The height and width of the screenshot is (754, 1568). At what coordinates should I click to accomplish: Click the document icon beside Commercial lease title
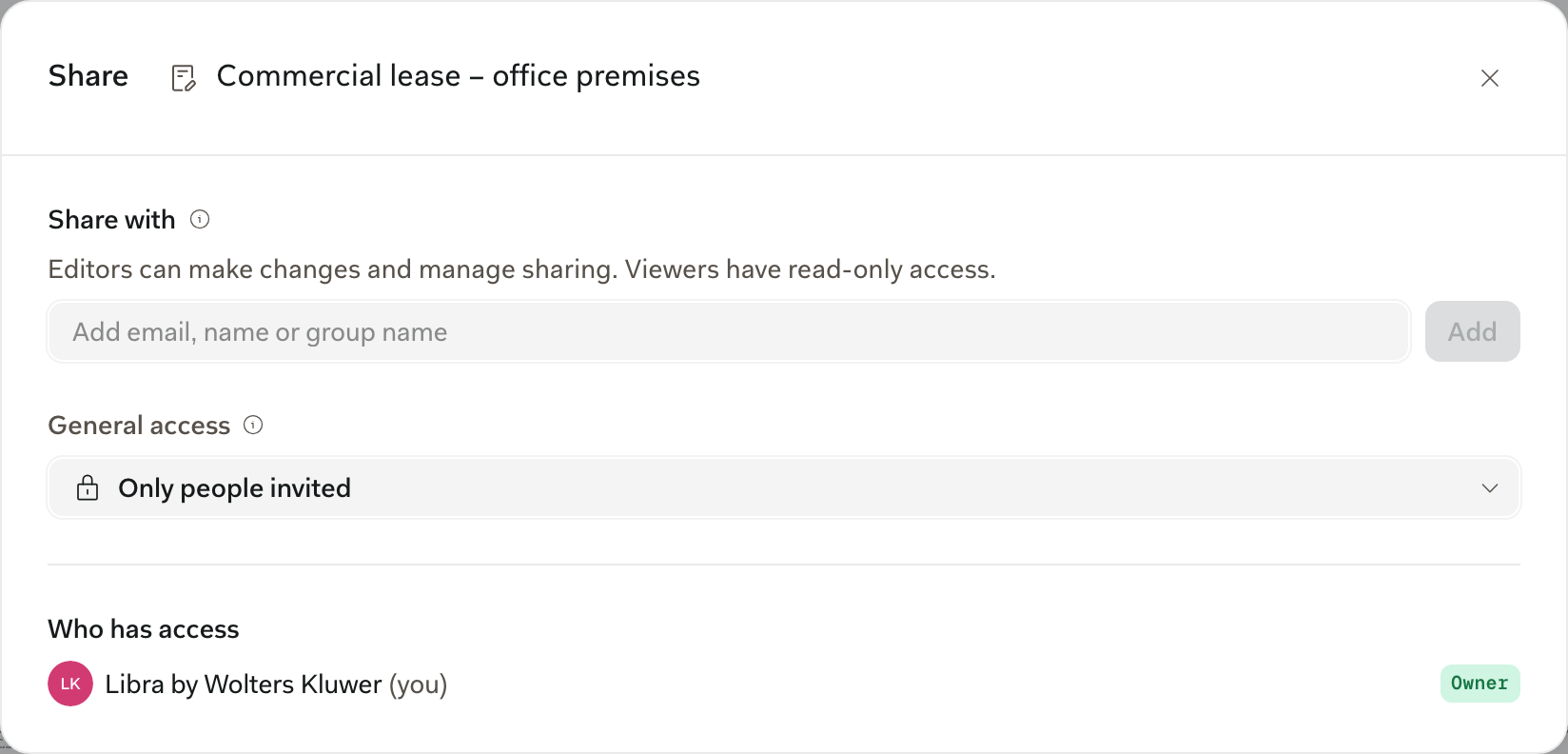pos(184,78)
